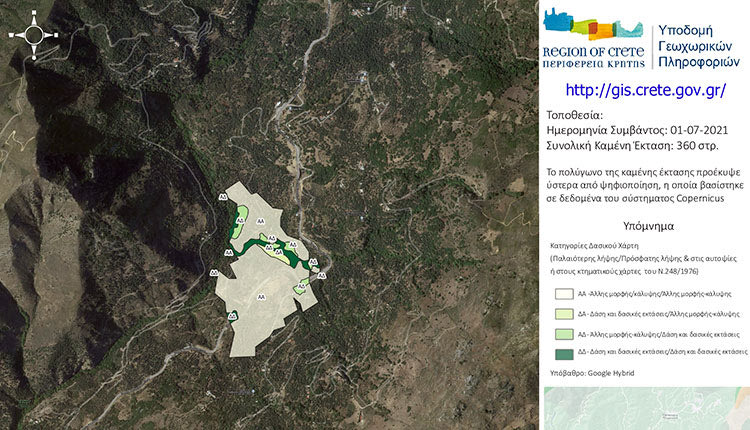Screen dimensions: 750x430
Task: Click the 'ΑΑ - Άλλης μορφής/κάλυψης' legend label
Action: pos(654,294)
